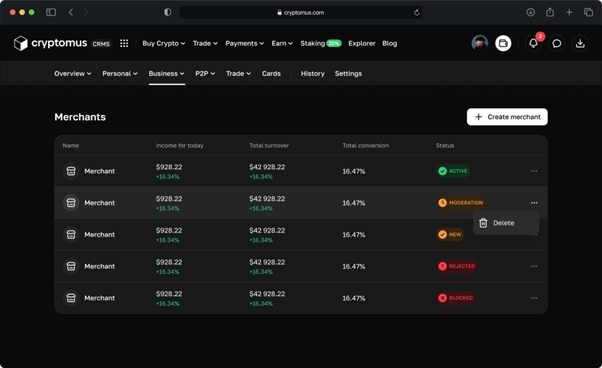Click the store icon of the Blocked merchant
Screen dimensions: 602x368
coord(71,298)
